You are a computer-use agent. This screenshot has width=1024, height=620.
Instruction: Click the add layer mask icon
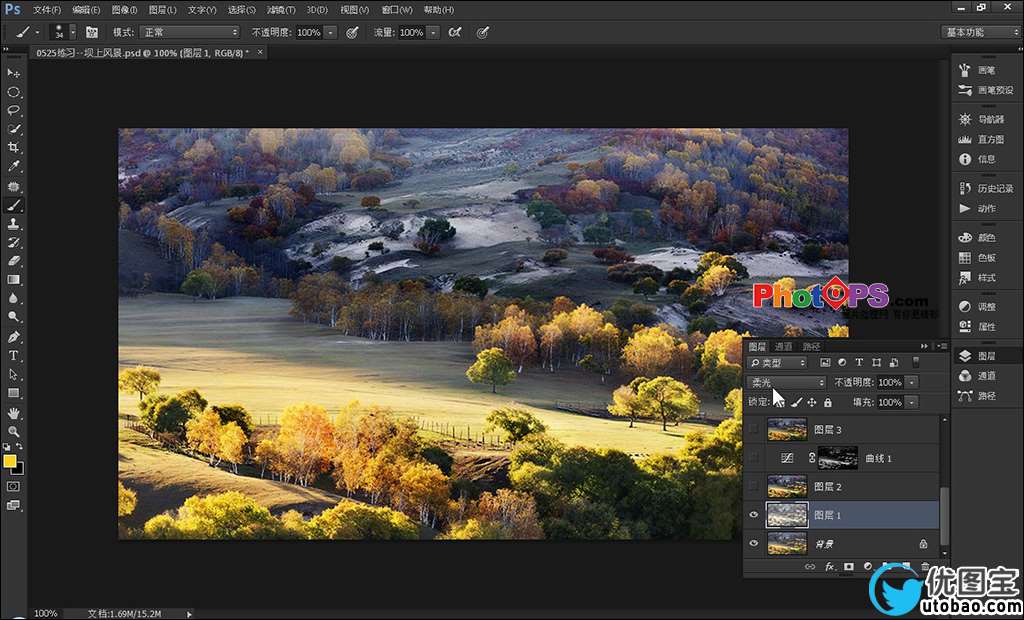[x=848, y=566]
